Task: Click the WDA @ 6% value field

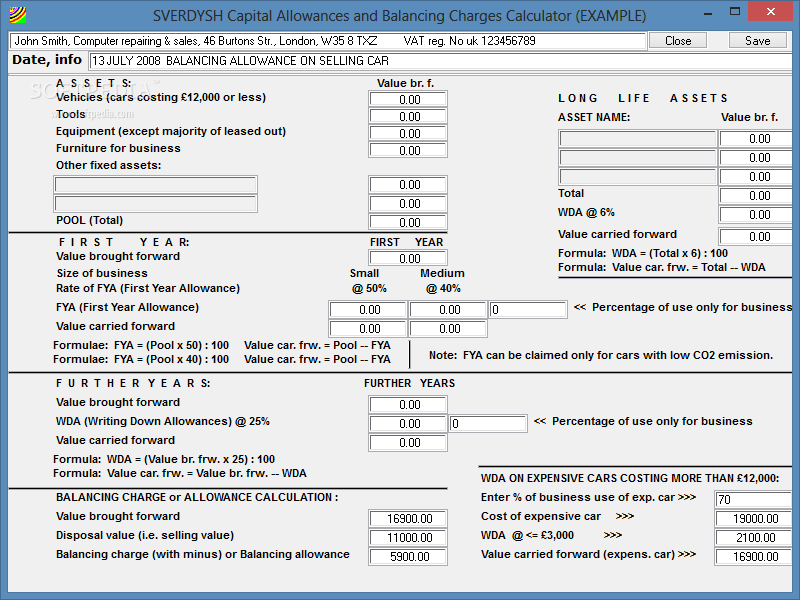Action: tap(756, 214)
